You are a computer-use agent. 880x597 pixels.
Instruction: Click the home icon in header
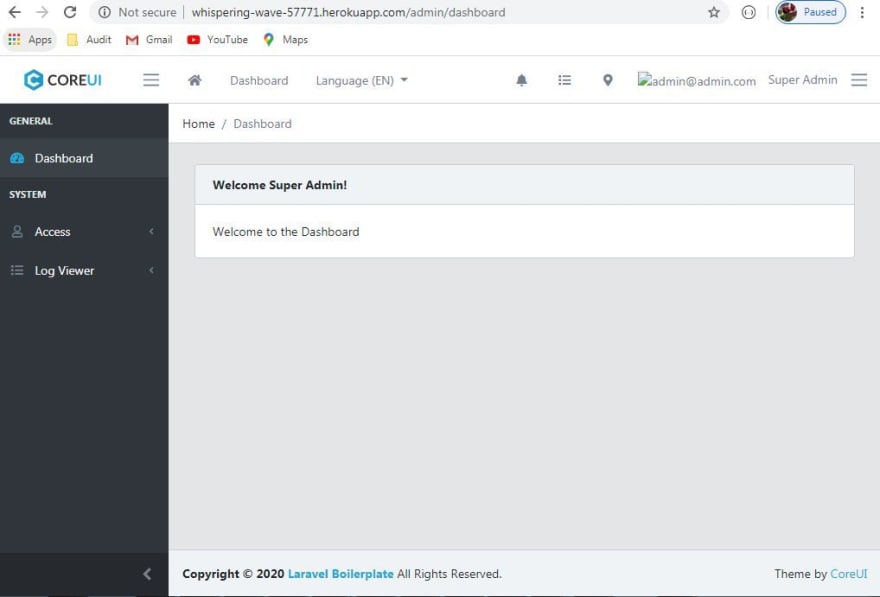(x=195, y=80)
